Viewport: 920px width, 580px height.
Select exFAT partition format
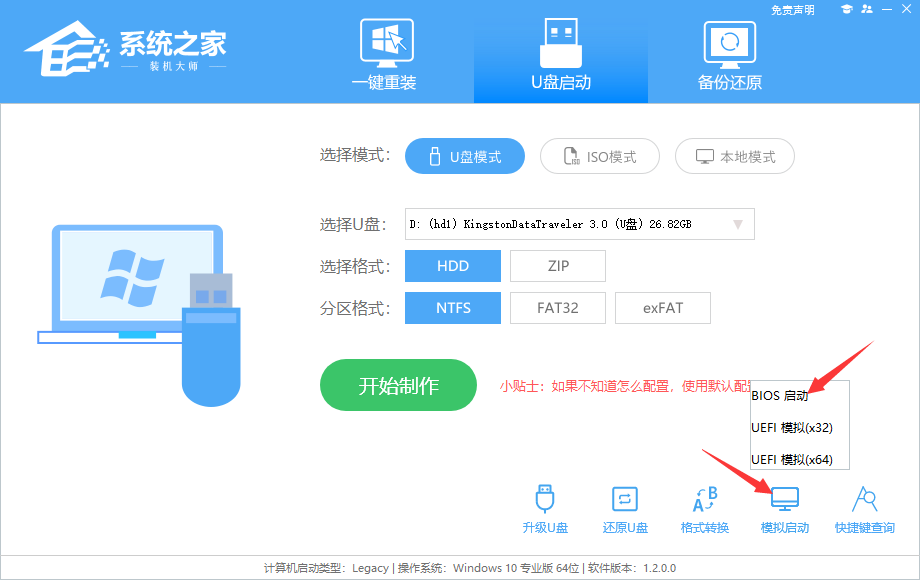tap(662, 307)
